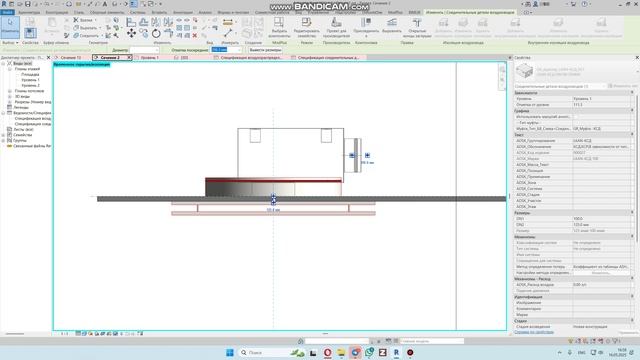The height and width of the screenshot is (360, 640).
Task: Open the 'Отметка посередине' value dropdown
Action: [239, 50]
